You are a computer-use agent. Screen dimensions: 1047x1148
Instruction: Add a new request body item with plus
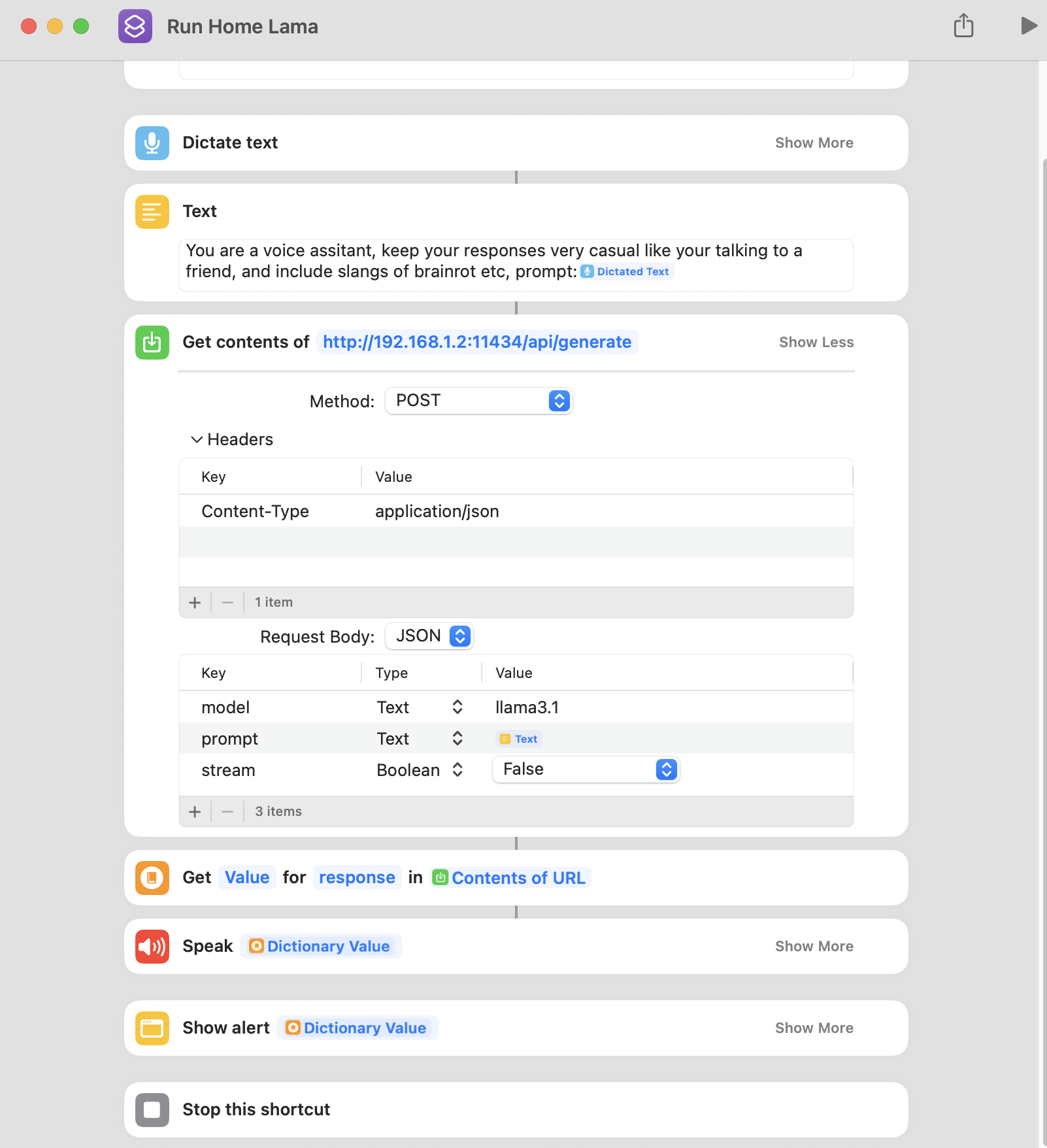[x=195, y=812]
